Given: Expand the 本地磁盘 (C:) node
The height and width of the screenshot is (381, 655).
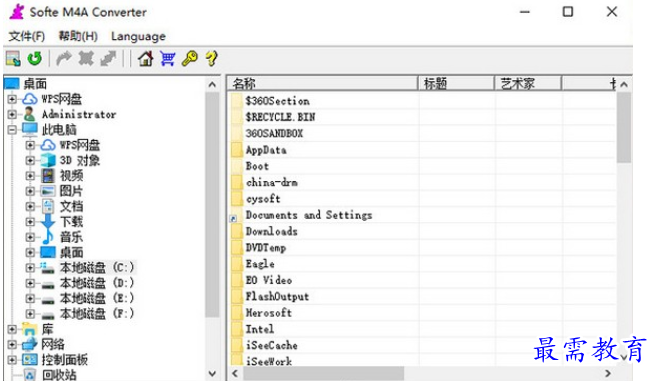Looking at the screenshot, I should (x=30, y=267).
